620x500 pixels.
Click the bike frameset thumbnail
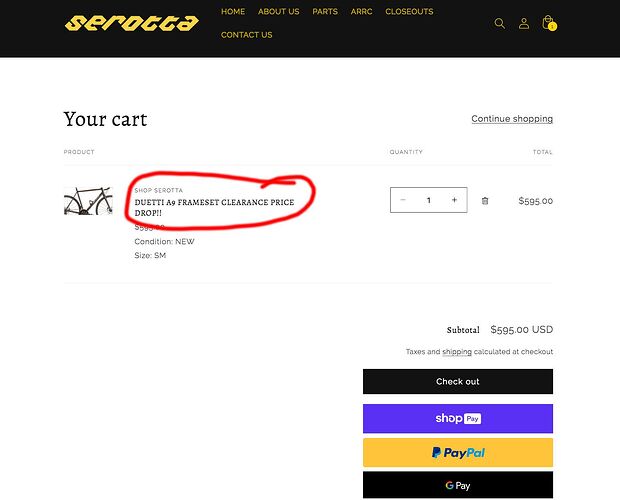pos(88,200)
